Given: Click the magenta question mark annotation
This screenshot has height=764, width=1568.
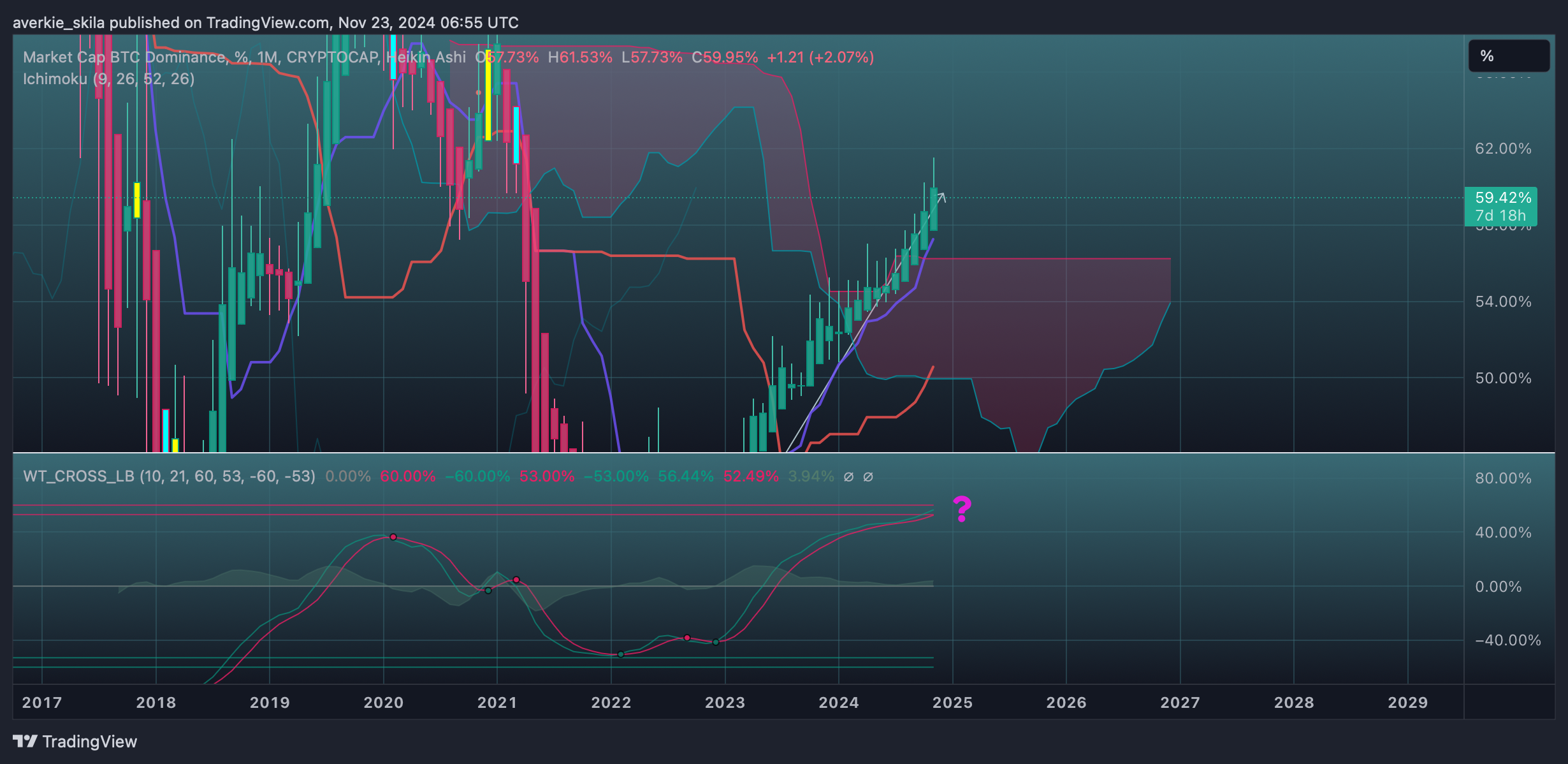Looking at the screenshot, I should click(x=962, y=509).
